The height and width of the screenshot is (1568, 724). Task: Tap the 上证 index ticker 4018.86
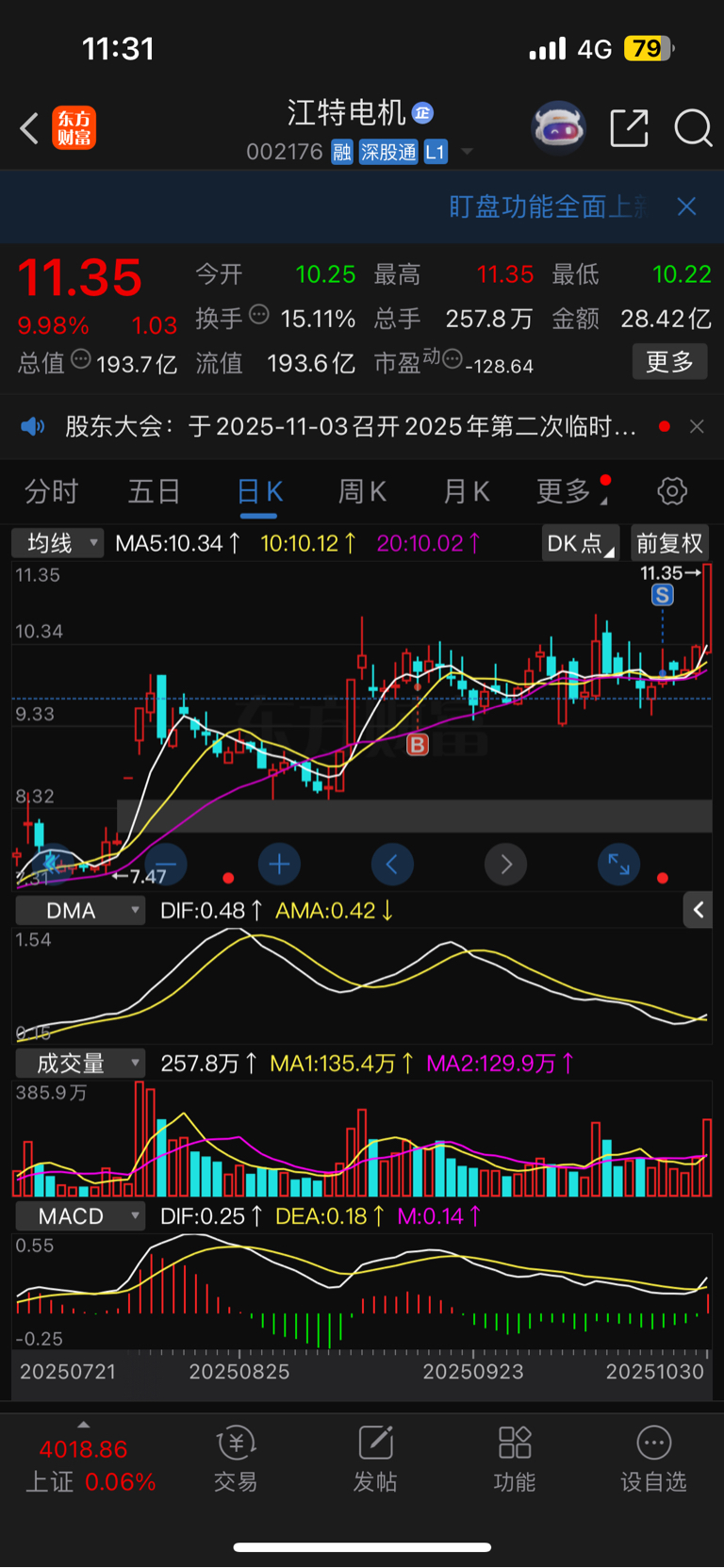click(83, 1449)
